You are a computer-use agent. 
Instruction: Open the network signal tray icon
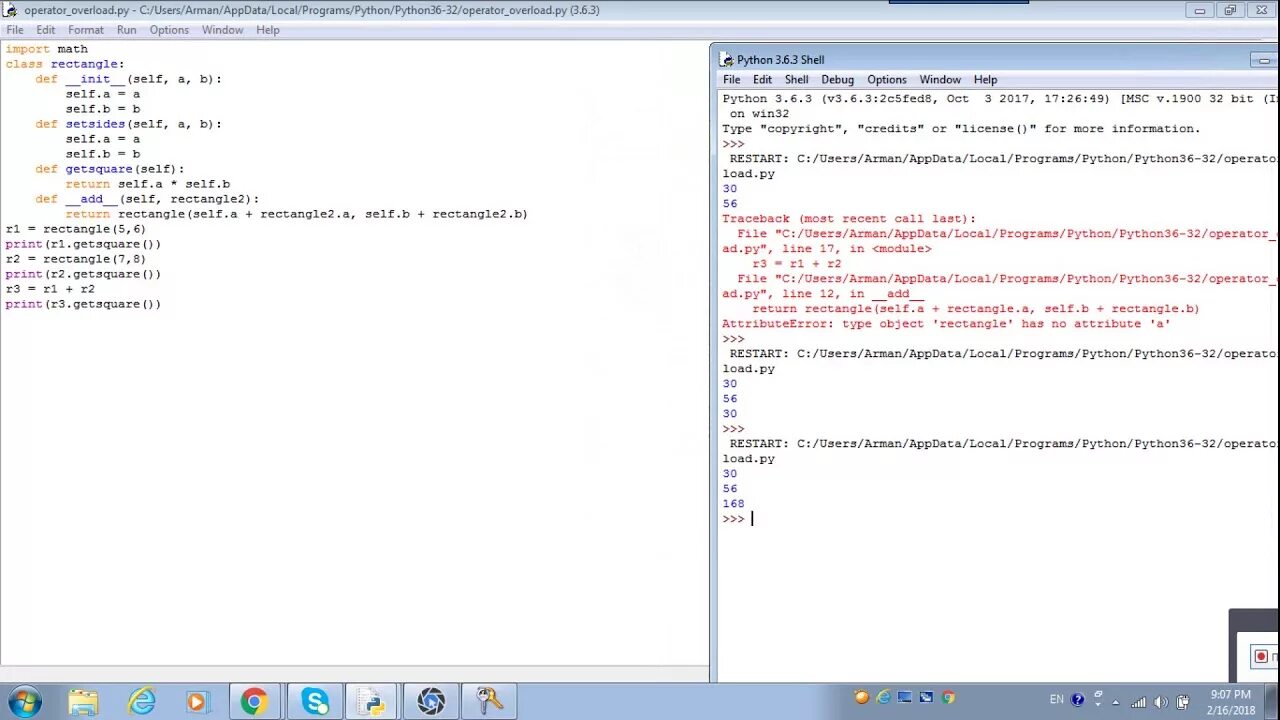coord(1139,702)
